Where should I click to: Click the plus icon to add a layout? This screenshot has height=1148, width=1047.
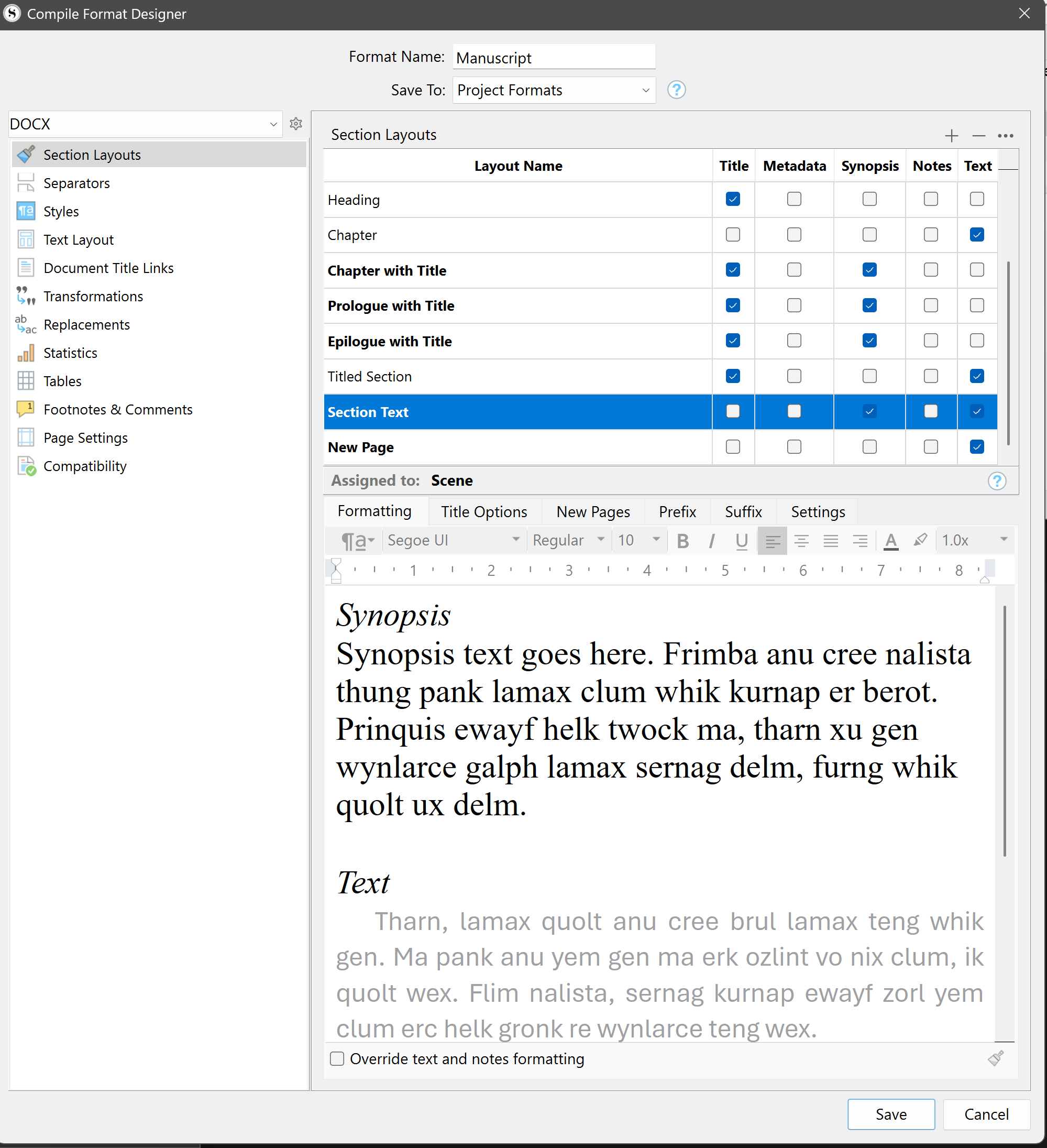tap(951, 136)
